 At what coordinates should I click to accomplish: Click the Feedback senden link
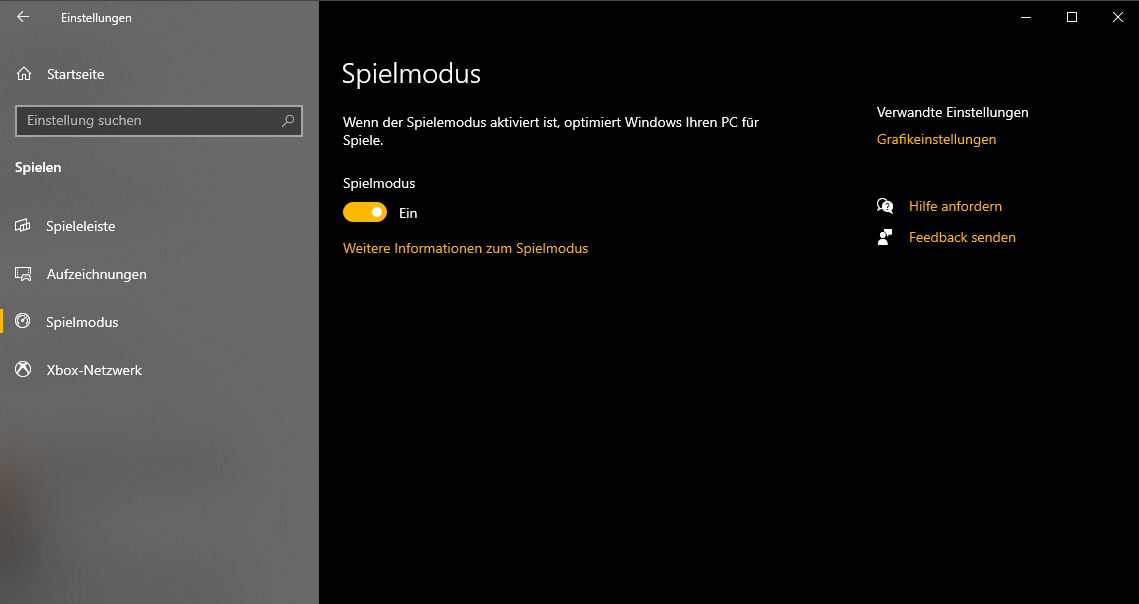[x=962, y=237]
